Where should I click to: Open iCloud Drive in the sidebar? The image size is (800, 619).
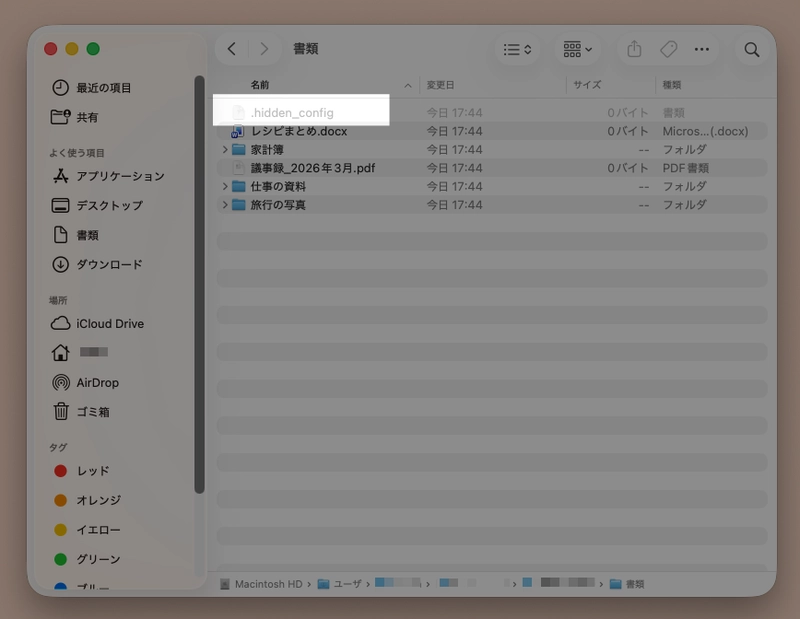(110, 323)
